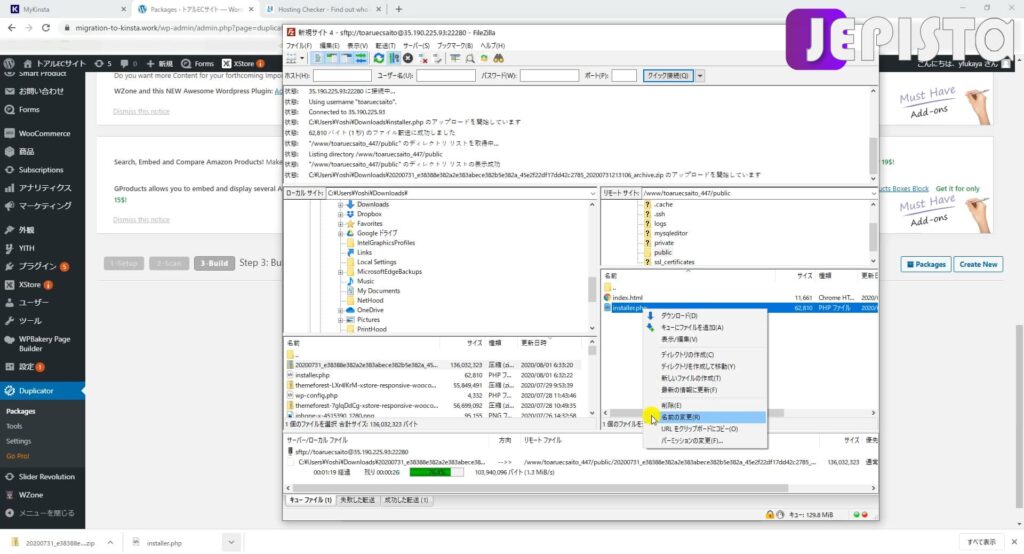Screen dimensions: 1024x554
Task: Click the Reconnect to last server icon
Action: tap(438, 59)
